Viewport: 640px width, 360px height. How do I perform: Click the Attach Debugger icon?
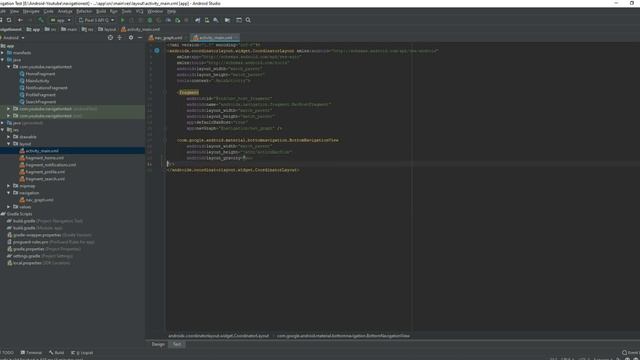[x=178, y=20]
